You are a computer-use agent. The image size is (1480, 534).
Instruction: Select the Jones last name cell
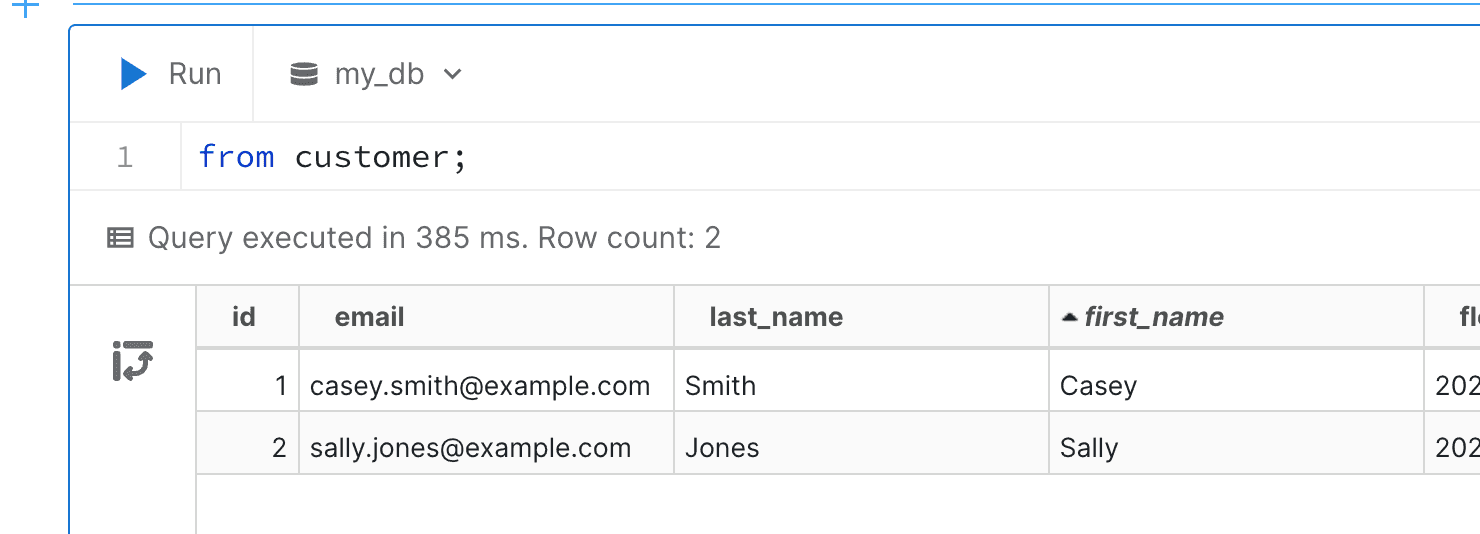coord(722,448)
